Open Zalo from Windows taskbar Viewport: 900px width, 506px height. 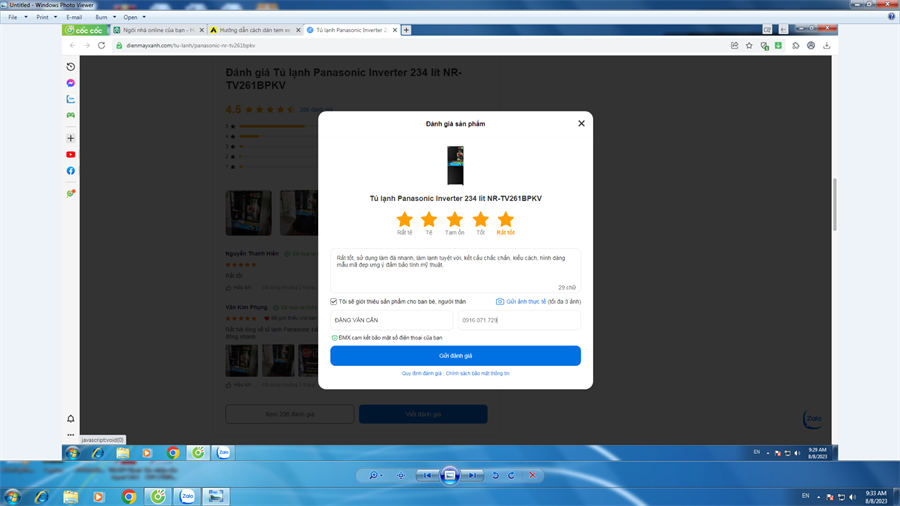pos(187,496)
